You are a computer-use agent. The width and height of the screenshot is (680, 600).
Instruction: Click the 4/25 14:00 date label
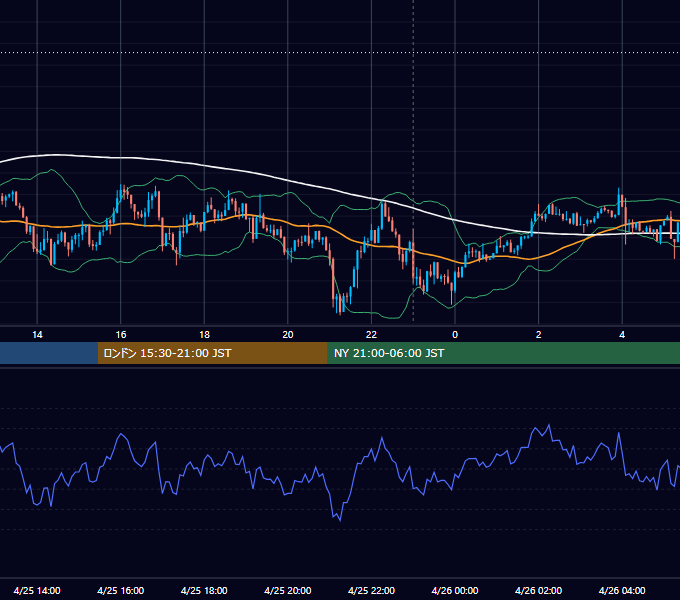37,590
